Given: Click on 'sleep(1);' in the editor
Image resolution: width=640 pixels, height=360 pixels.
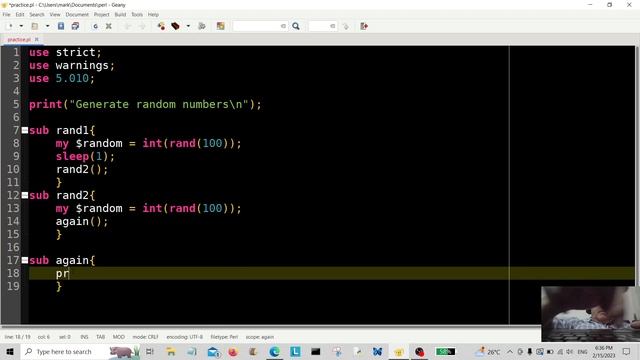Looking at the screenshot, I should (x=85, y=156).
